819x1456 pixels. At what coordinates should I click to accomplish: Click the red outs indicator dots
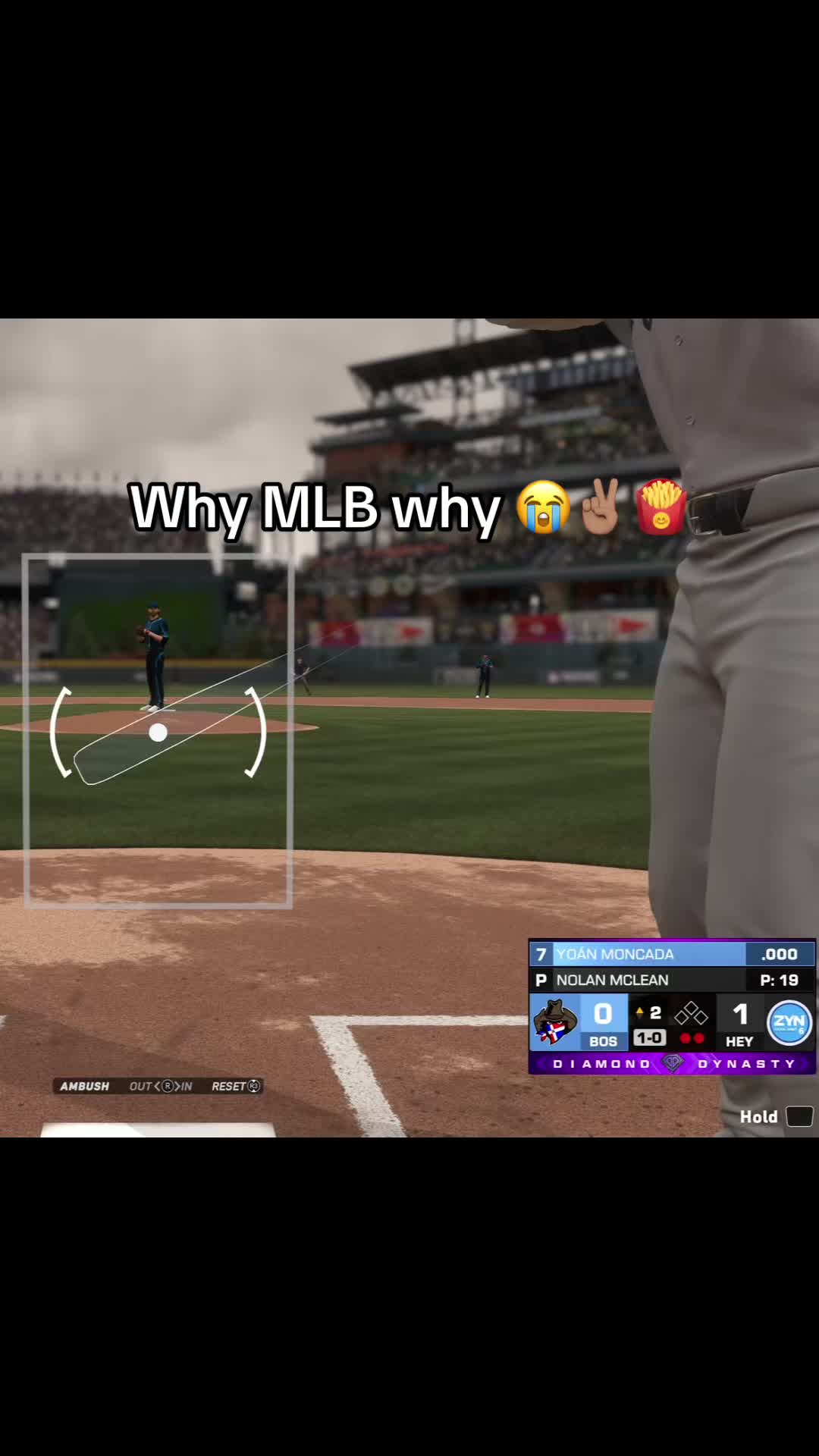pyautogui.click(x=692, y=1038)
